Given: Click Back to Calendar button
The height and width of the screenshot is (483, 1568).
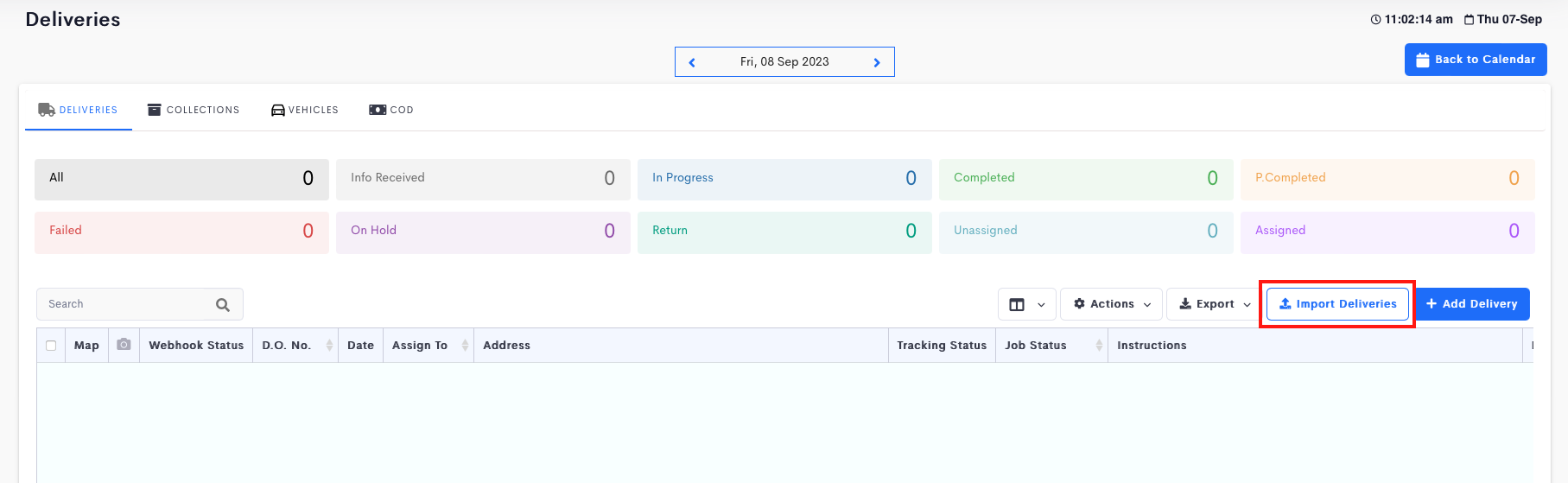Looking at the screenshot, I should pos(1476,60).
